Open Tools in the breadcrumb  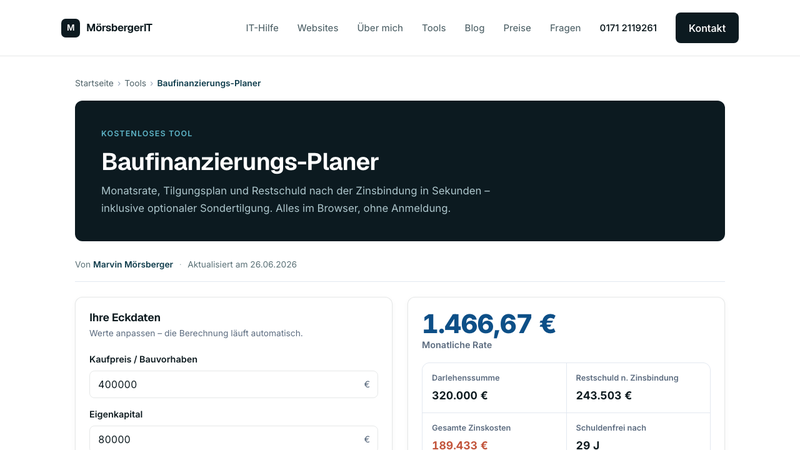pos(135,83)
